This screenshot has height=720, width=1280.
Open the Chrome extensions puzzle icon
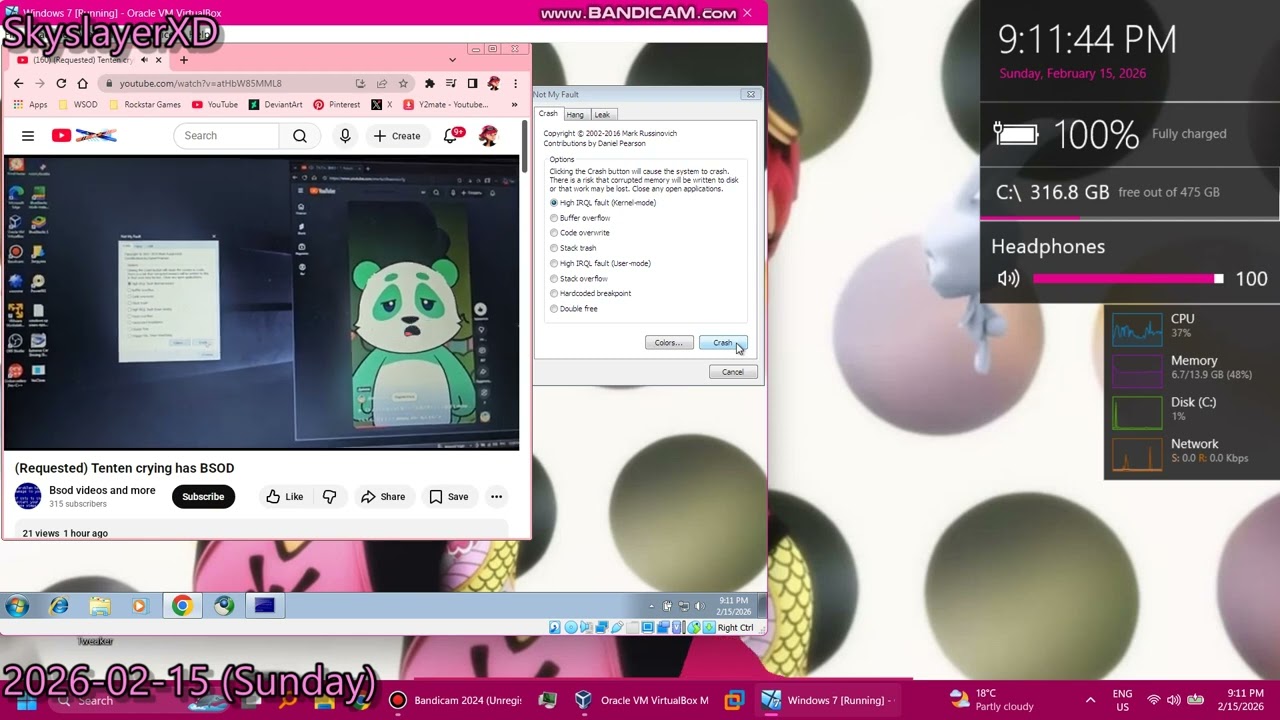(430, 83)
